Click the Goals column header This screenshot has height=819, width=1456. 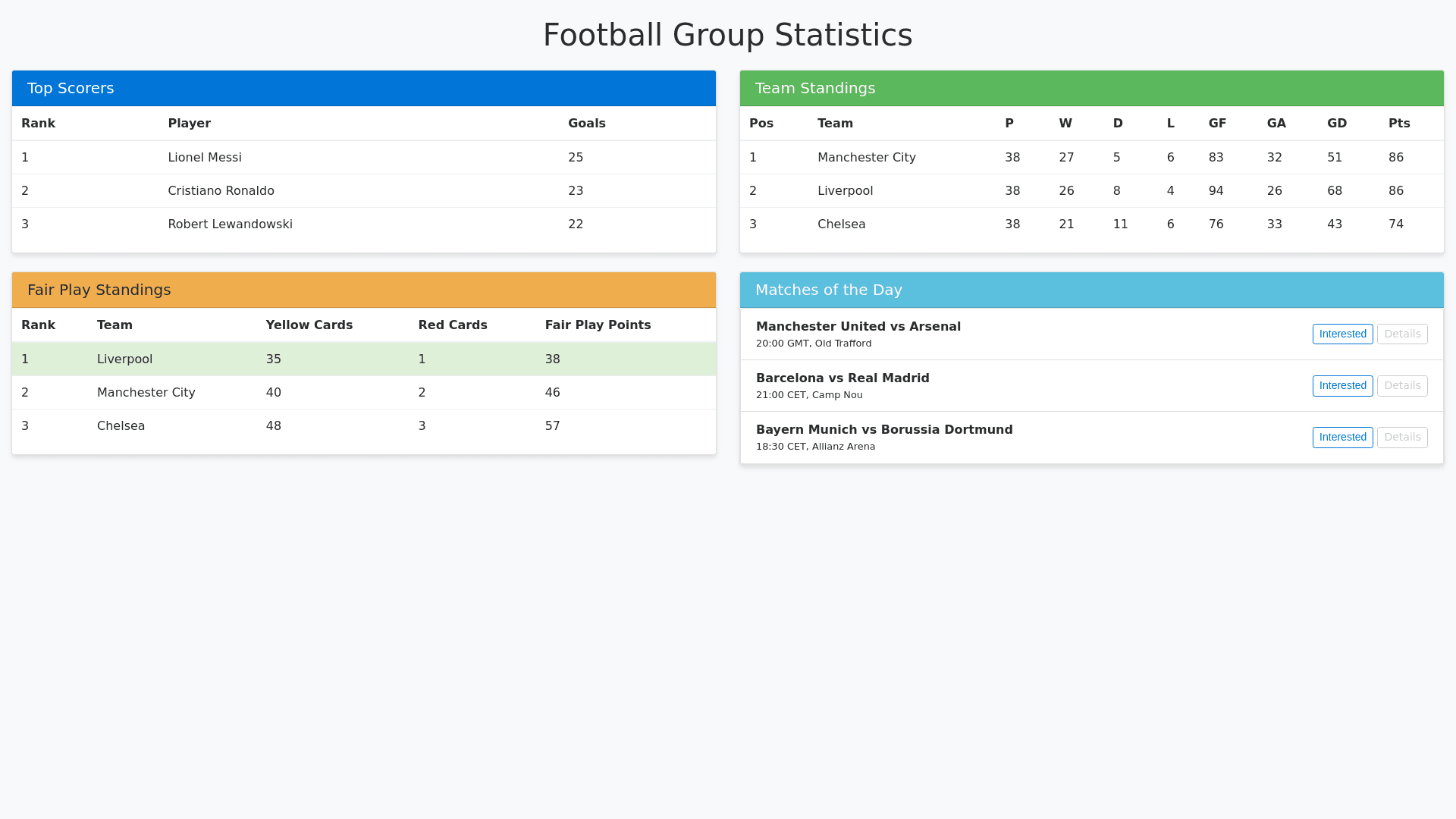pyautogui.click(x=586, y=124)
